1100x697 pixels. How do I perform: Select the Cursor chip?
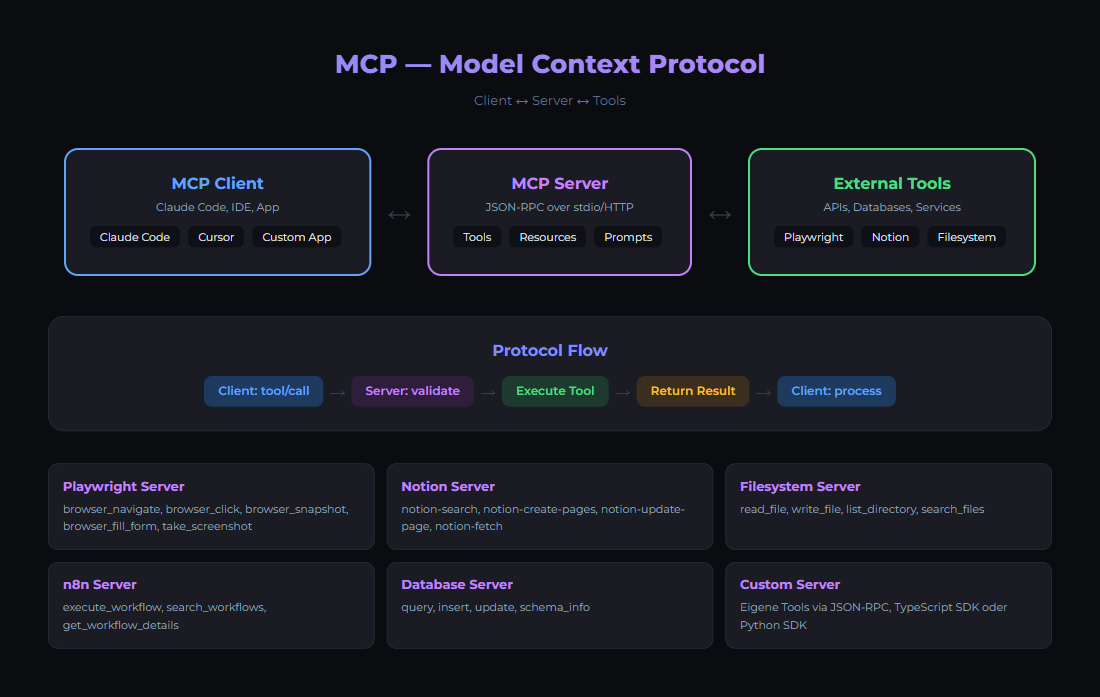pos(216,237)
